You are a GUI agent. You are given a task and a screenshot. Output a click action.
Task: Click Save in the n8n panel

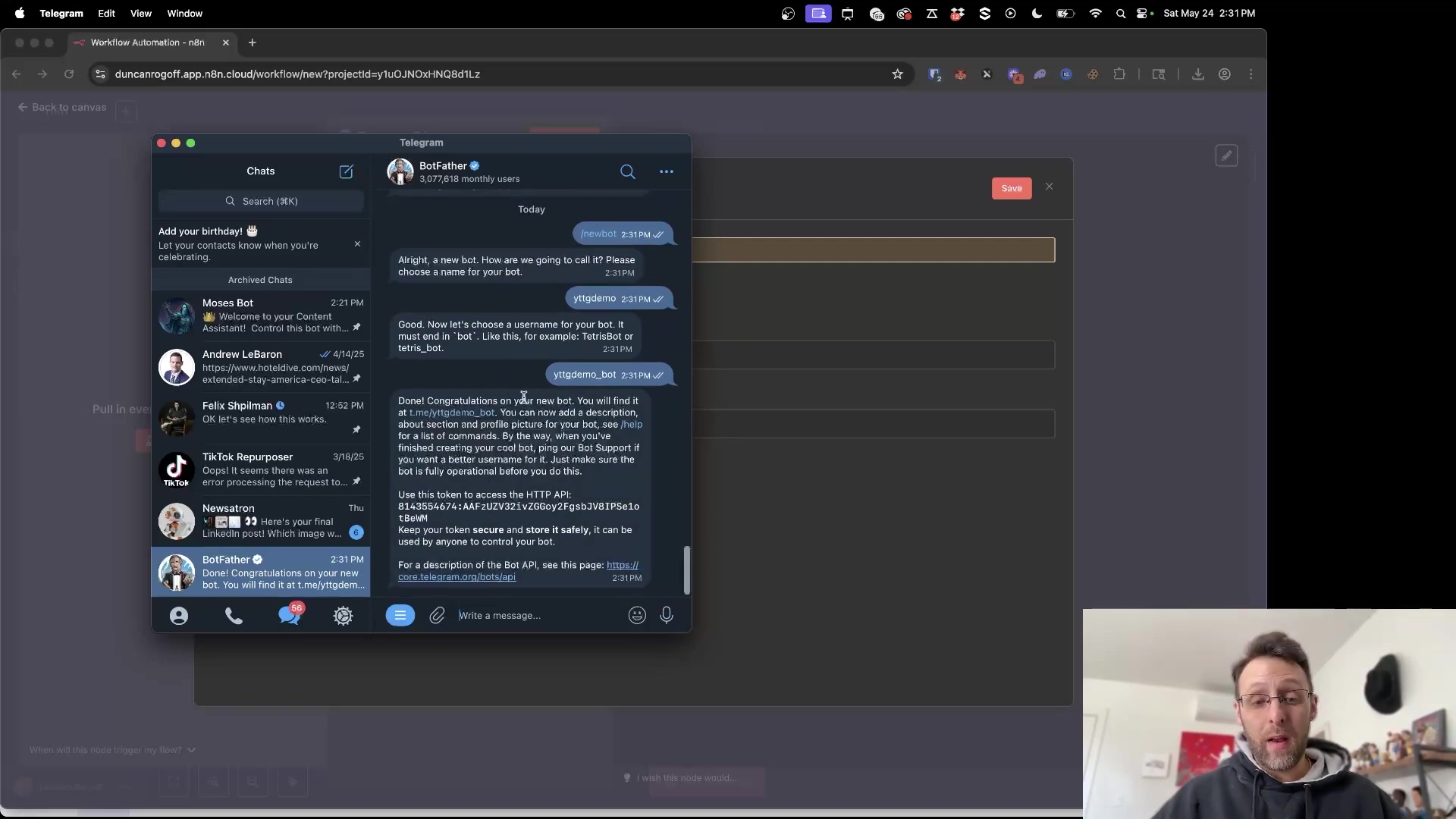point(1012,188)
